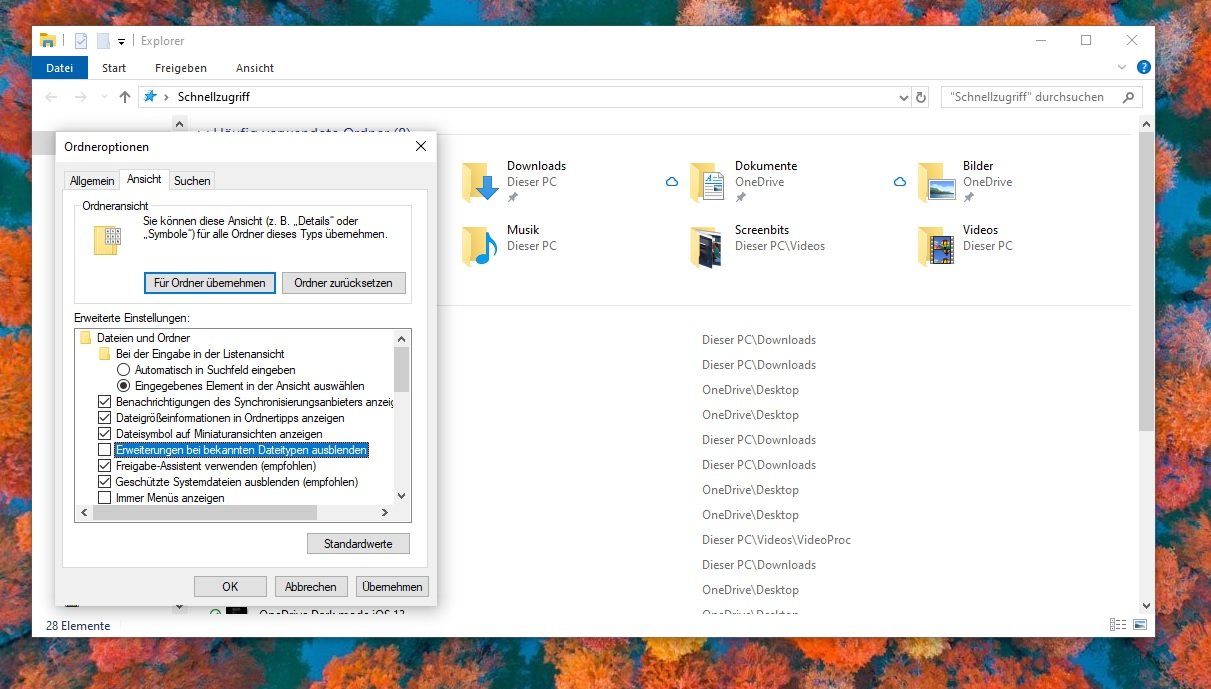Click the chevron after the star in address bar
The height and width of the screenshot is (689, 1211).
[166, 97]
